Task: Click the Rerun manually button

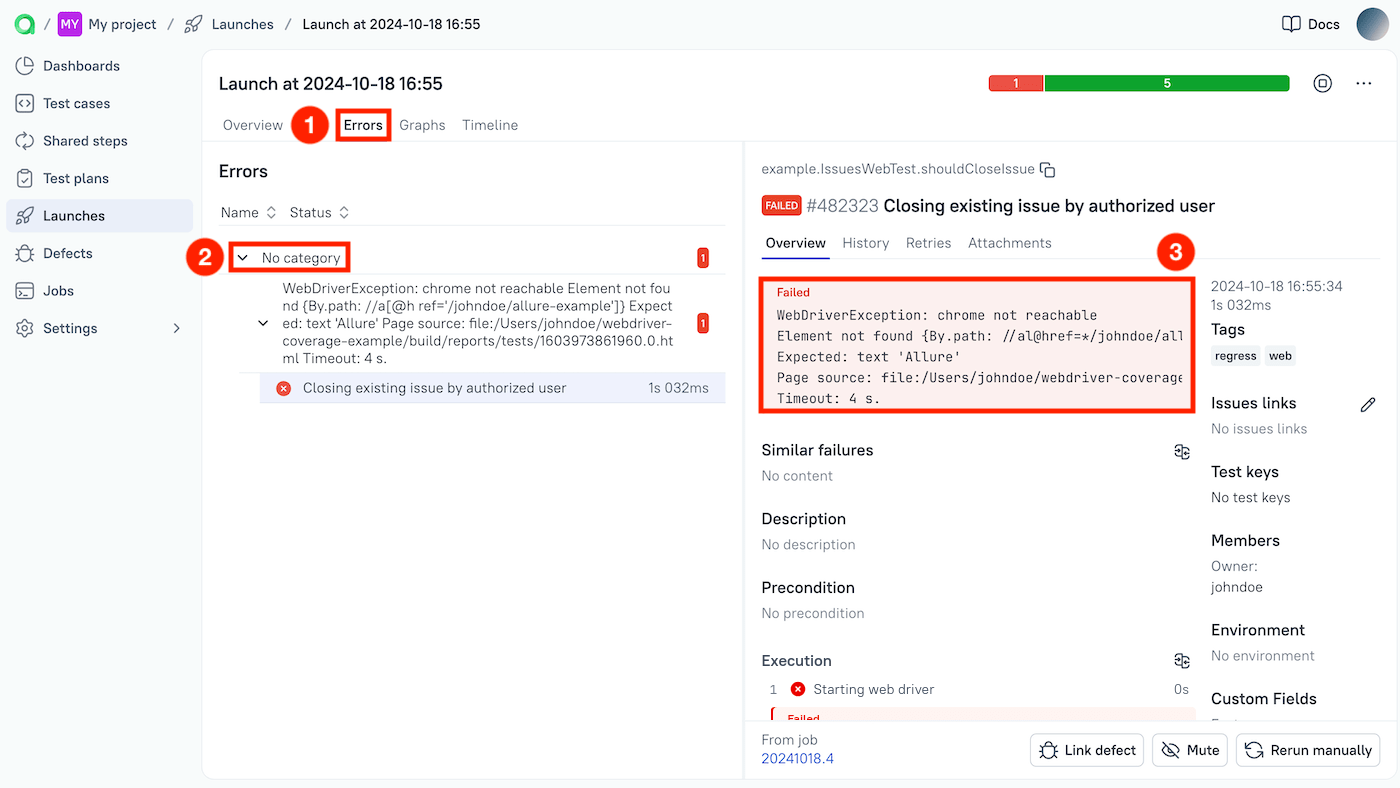Action: pos(1307,750)
